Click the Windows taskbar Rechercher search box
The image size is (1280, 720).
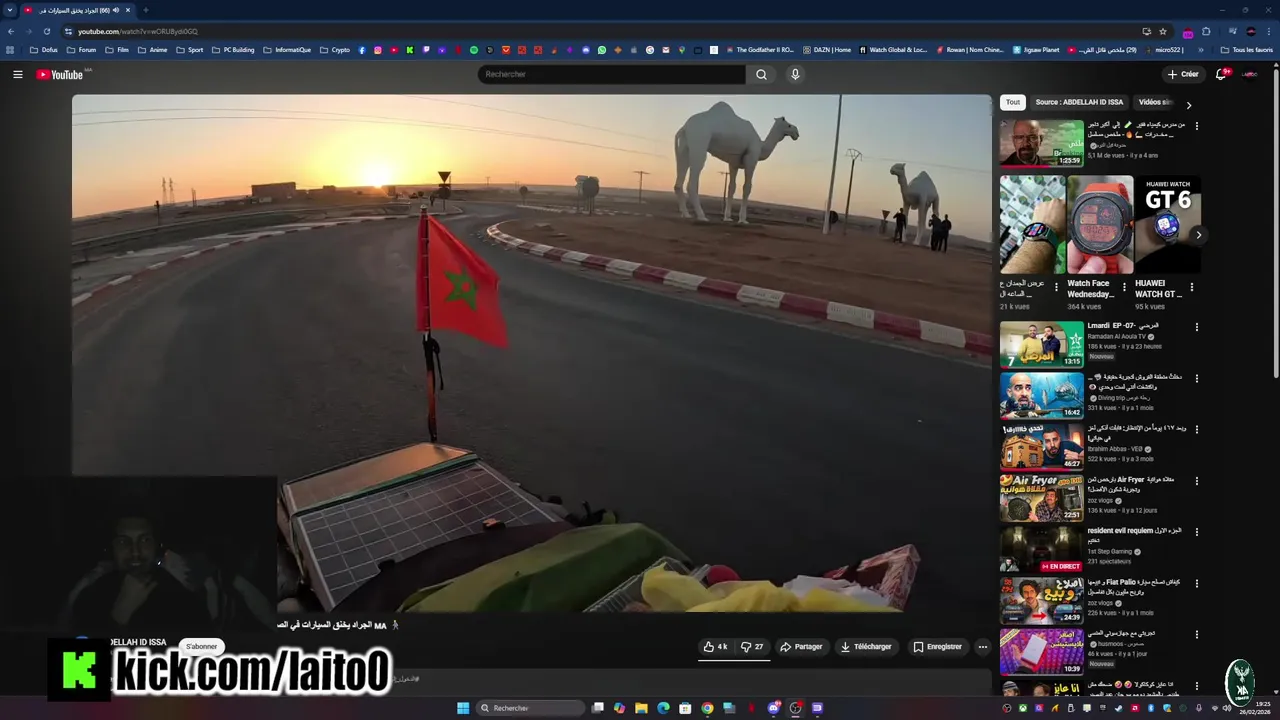(529, 708)
